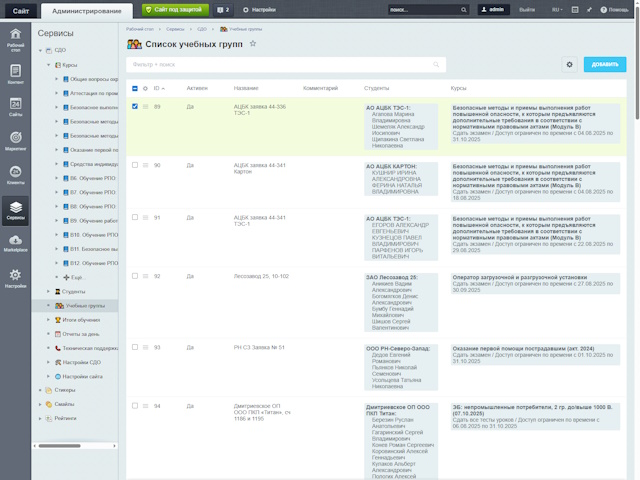Add page to favorites with star icon
The height and width of the screenshot is (480, 640).
click(x=253, y=43)
